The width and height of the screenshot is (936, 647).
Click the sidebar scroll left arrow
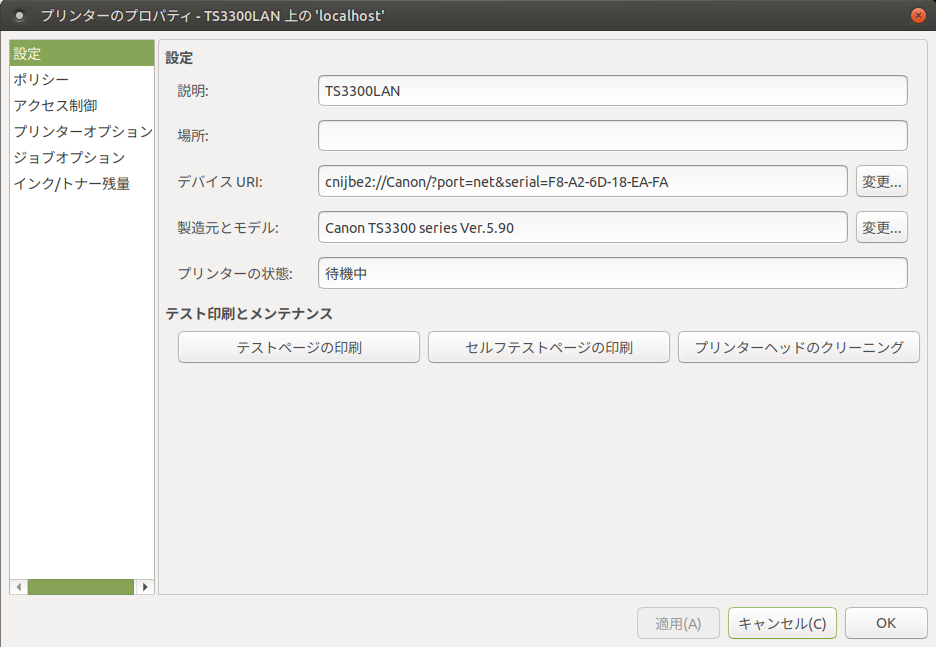coord(18,587)
